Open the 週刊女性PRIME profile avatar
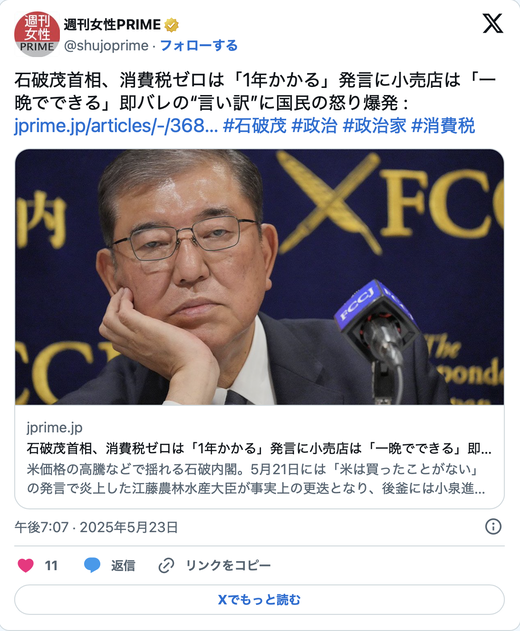Viewport: 520px width, 631px height. [x=37, y=34]
